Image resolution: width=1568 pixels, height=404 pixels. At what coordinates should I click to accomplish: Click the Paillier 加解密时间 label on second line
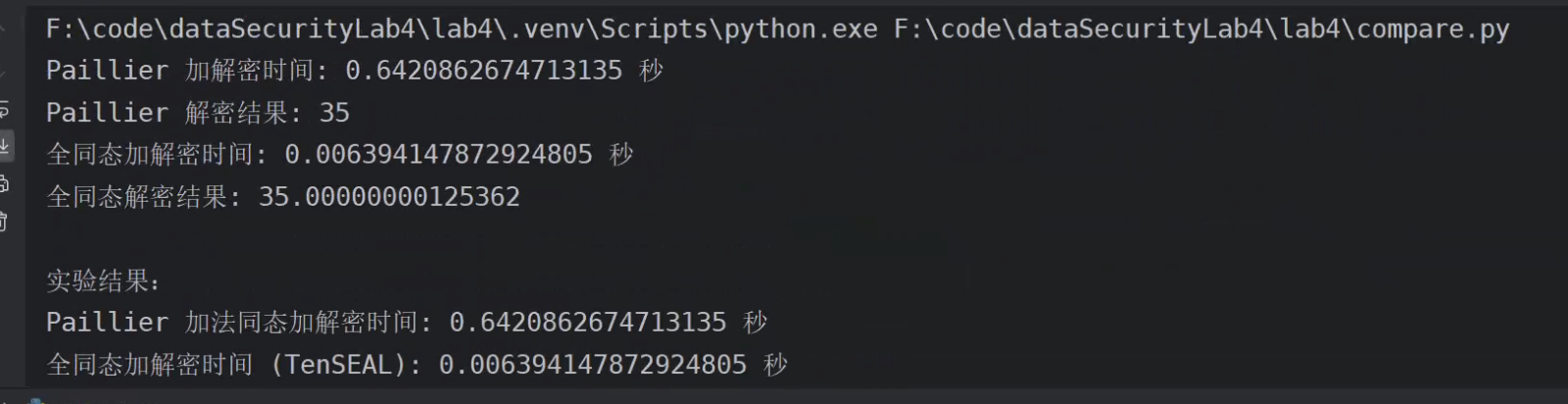(186, 71)
